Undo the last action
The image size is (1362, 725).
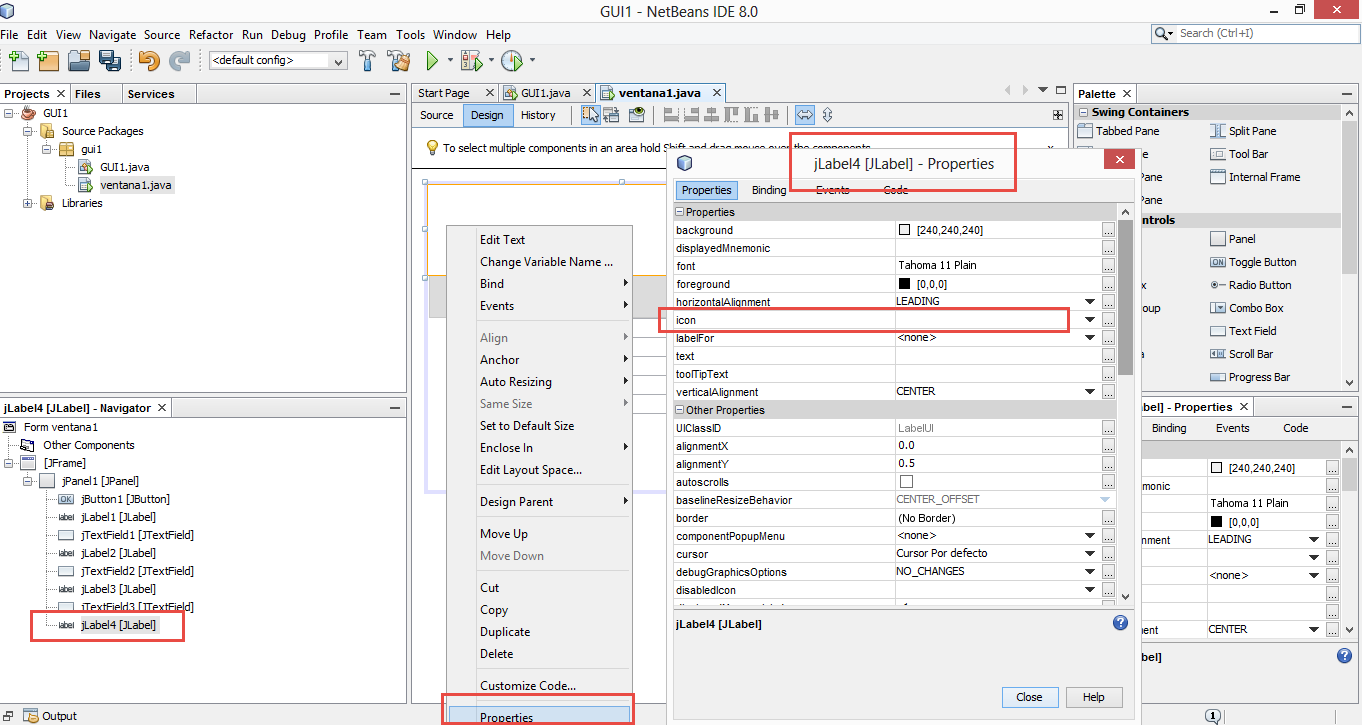click(148, 61)
